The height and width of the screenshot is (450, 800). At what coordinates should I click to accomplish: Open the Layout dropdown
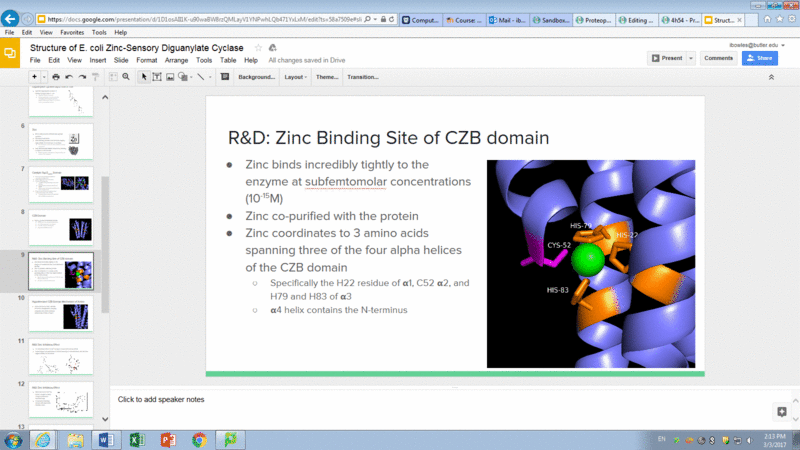tap(295, 77)
